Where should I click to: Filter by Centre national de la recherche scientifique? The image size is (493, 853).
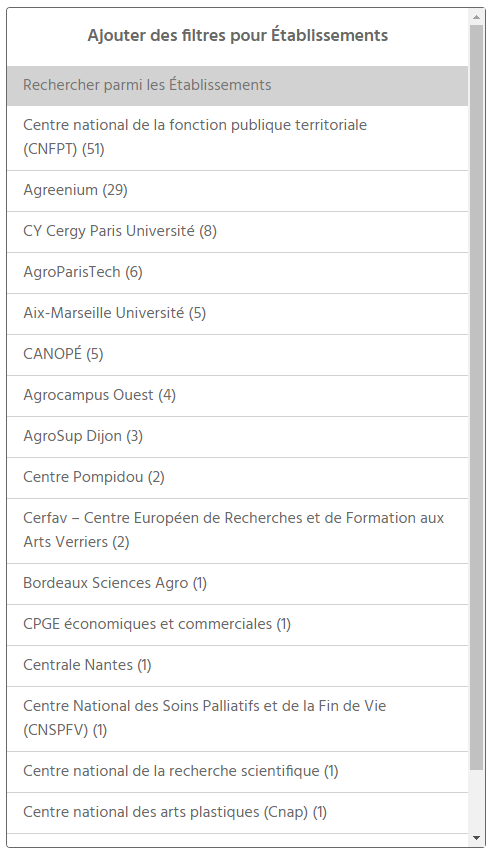tap(237, 772)
